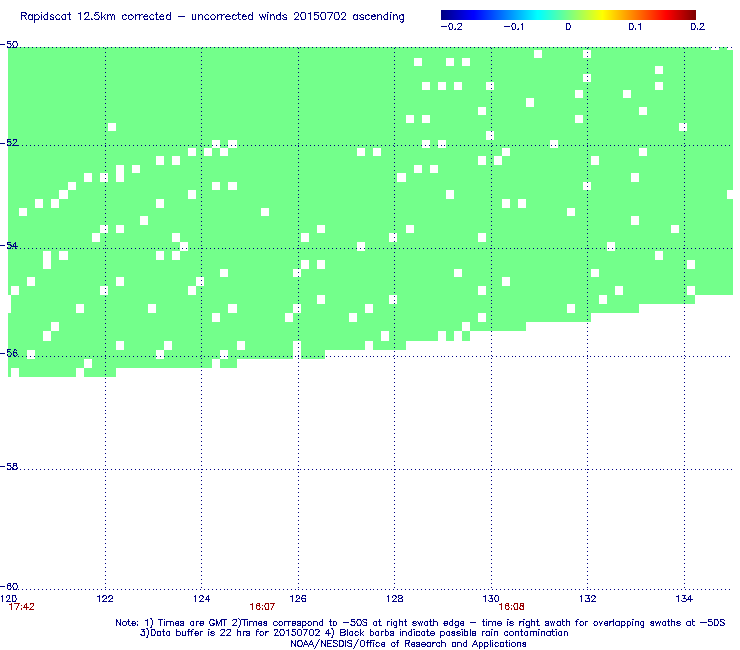
Task: Click the latitude label -60
Action: tap(9, 586)
